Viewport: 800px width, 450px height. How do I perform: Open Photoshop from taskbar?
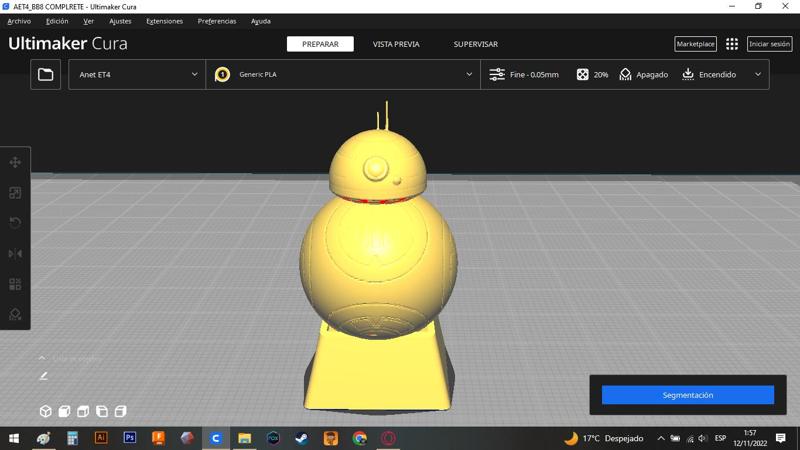(x=130, y=438)
